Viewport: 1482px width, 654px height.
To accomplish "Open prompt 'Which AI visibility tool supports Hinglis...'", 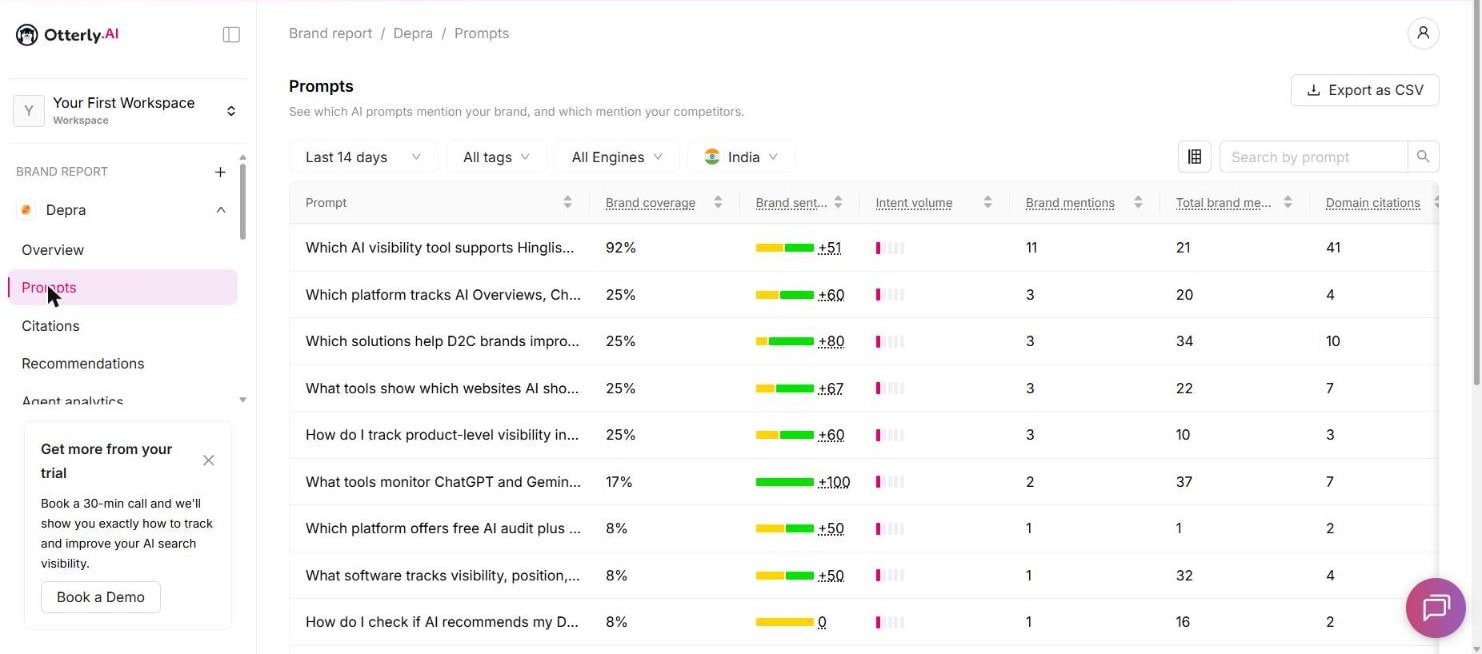I will tap(440, 248).
